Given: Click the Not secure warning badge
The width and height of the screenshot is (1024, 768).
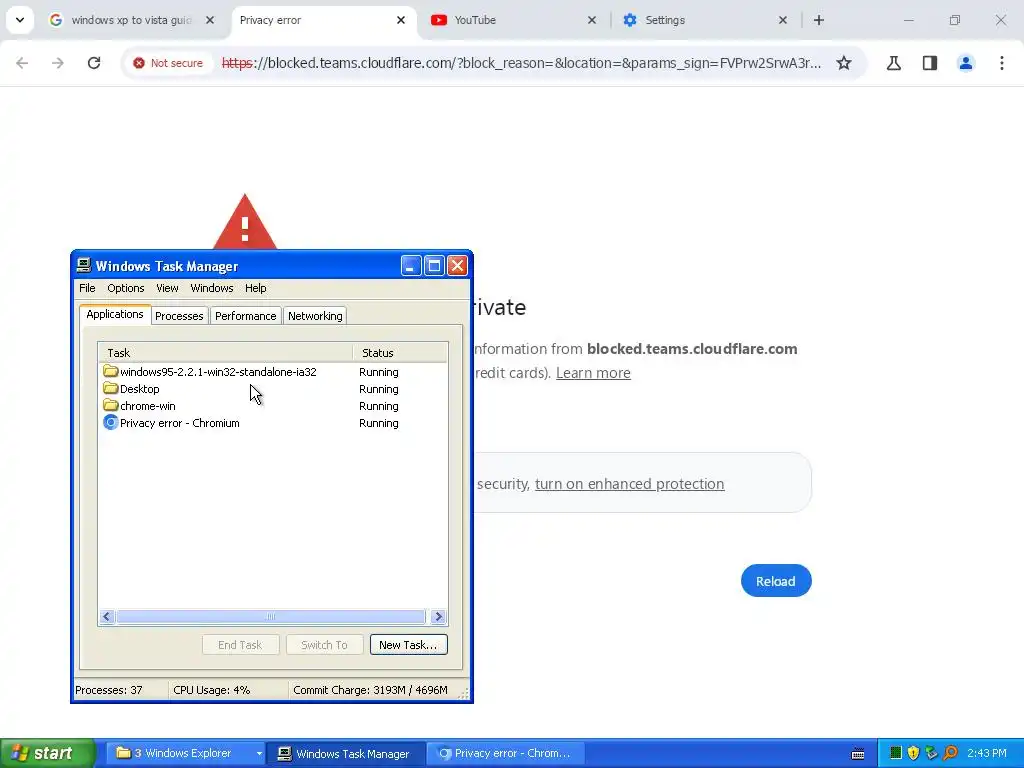Looking at the screenshot, I should [x=168, y=63].
